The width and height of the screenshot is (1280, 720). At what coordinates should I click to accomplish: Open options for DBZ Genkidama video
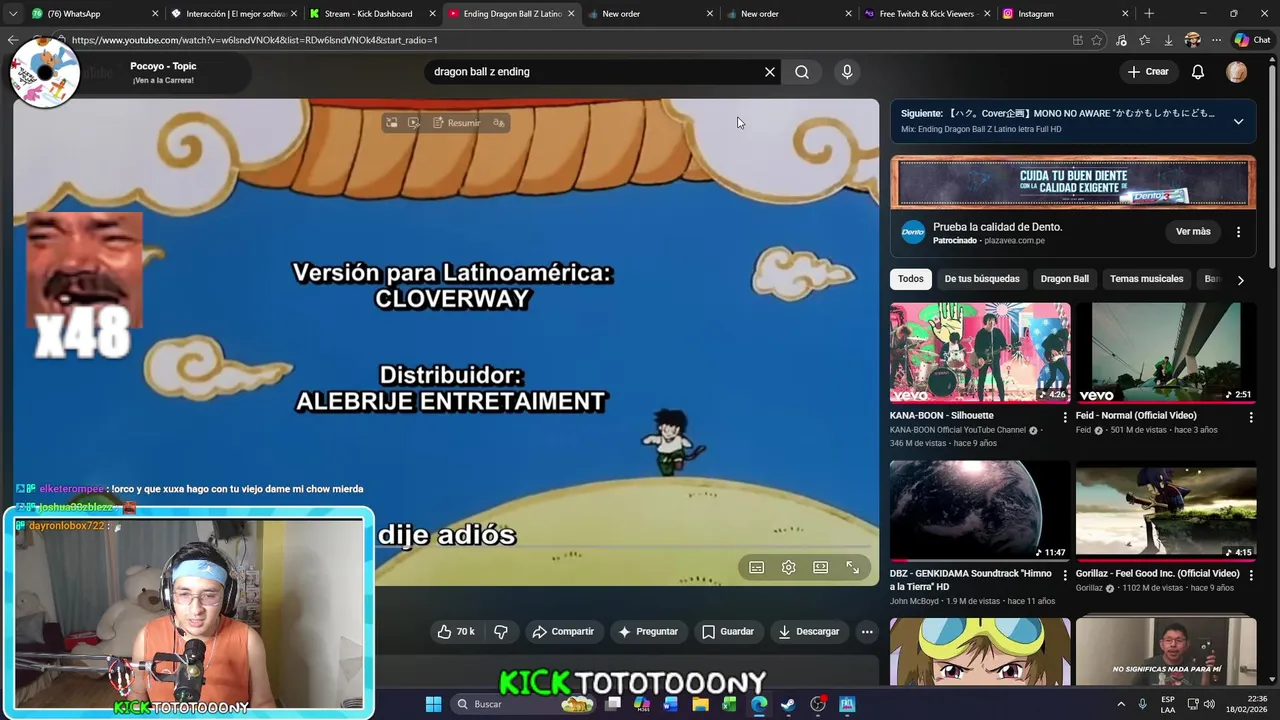1064,575
